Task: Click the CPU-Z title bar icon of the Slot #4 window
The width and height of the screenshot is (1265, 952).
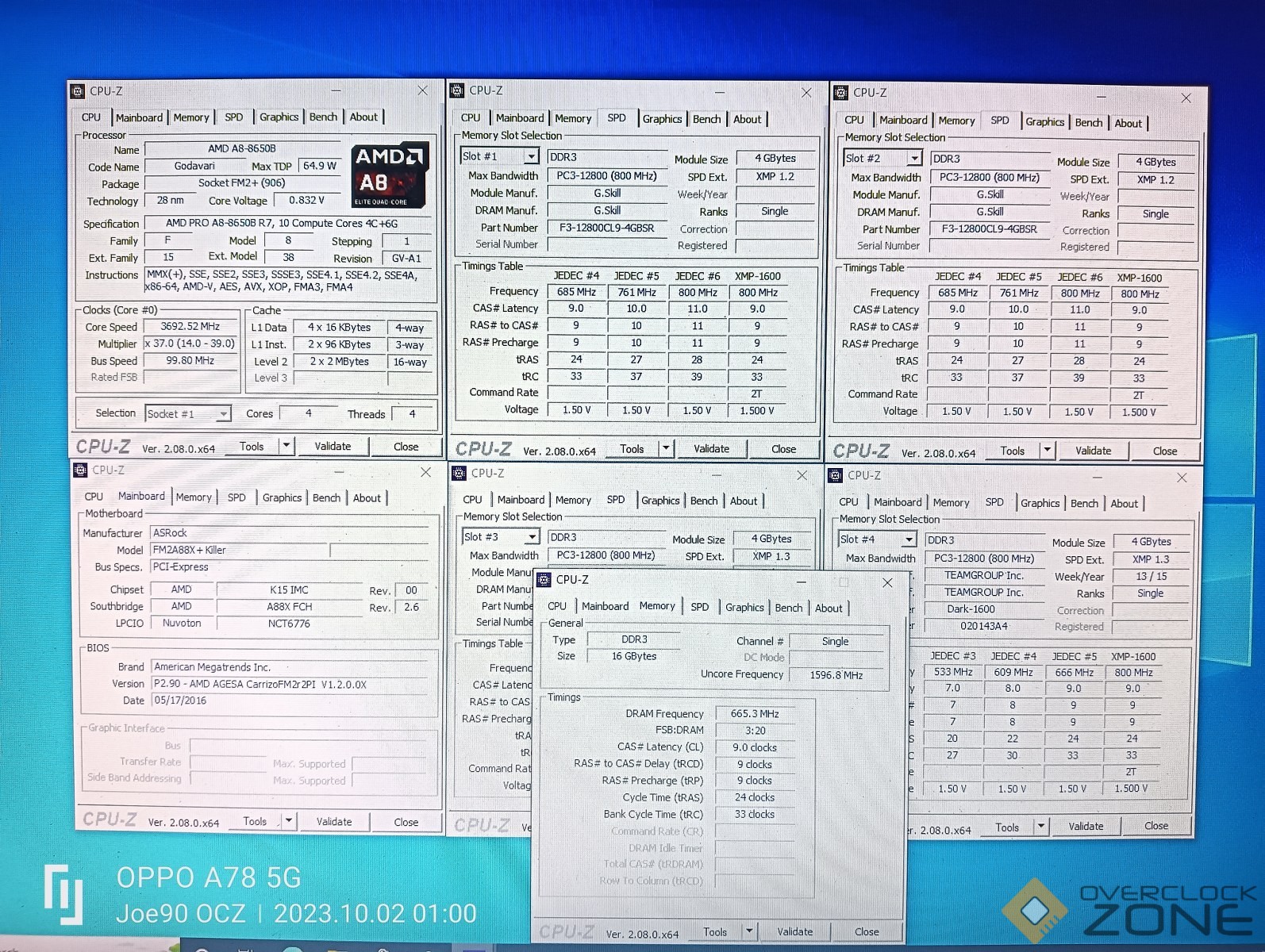Action: tap(835, 475)
